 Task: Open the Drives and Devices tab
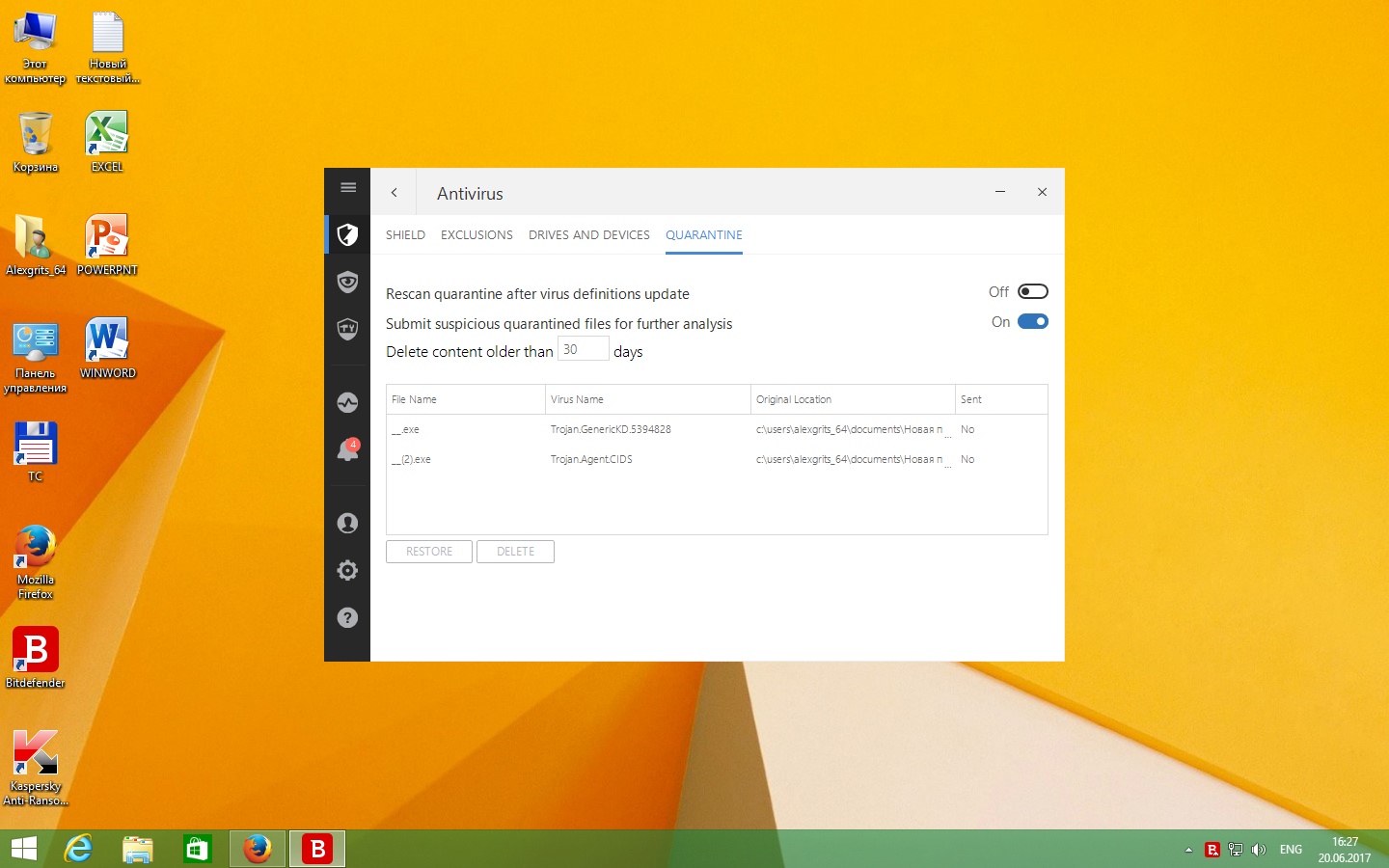click(588, 235)
